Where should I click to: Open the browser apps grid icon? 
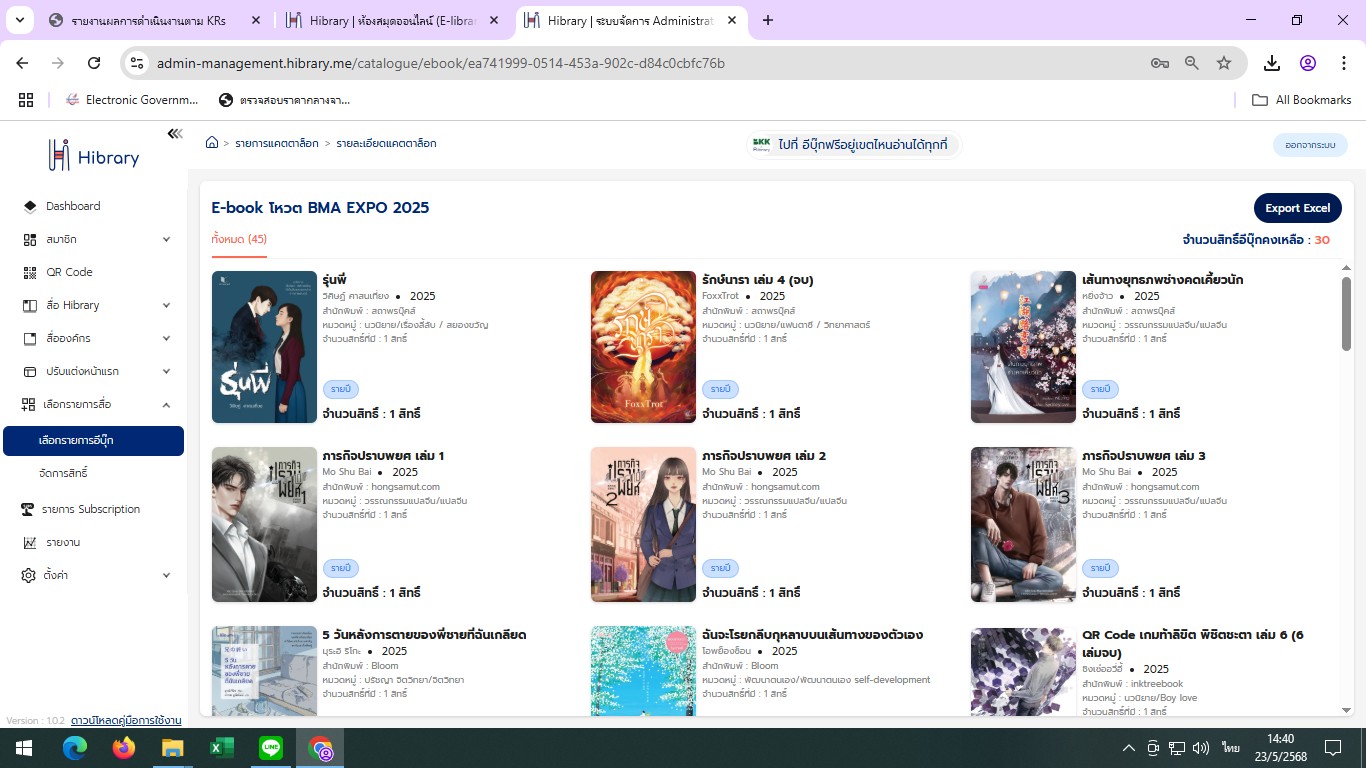(26, 100)
